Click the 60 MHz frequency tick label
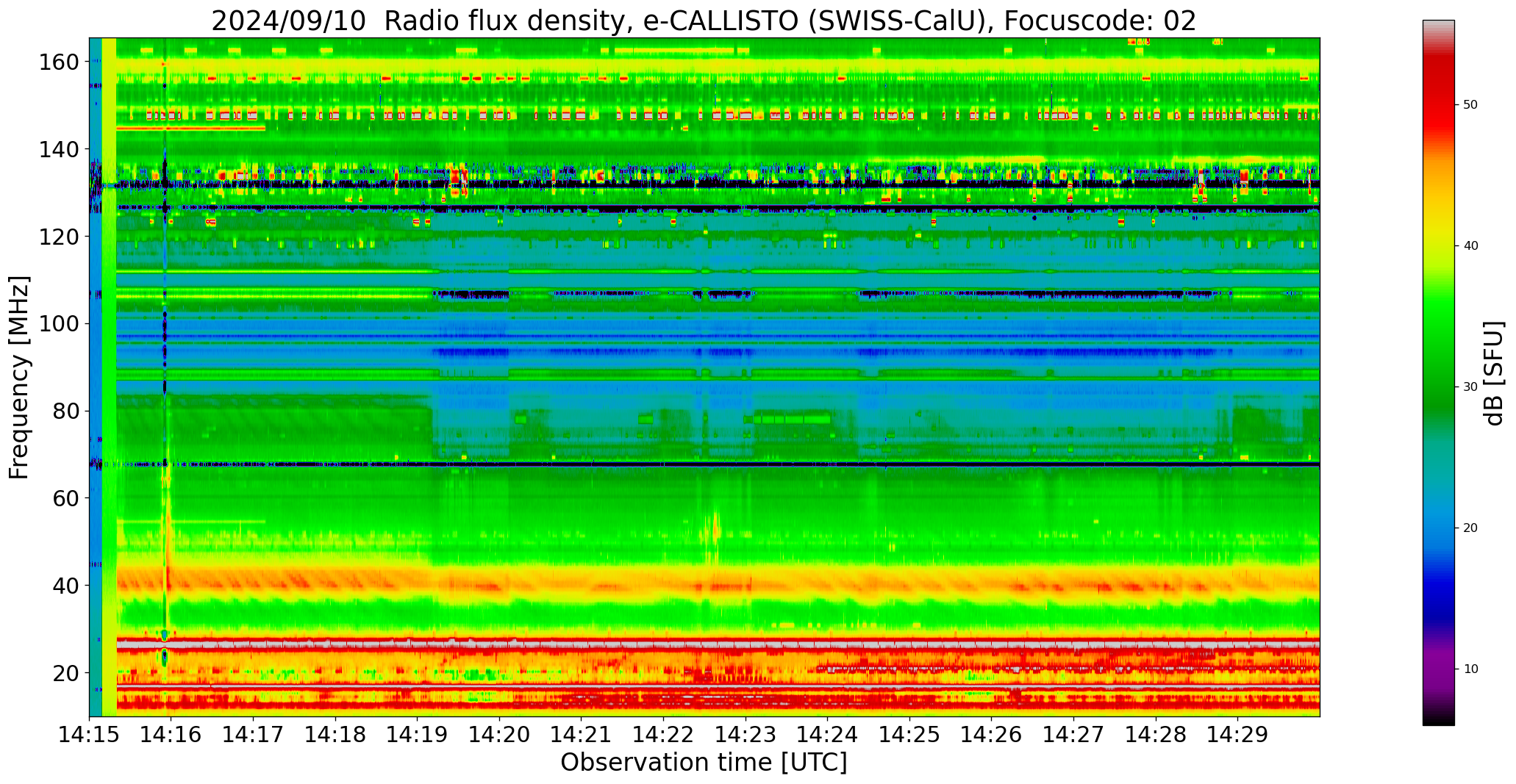Screen dimensions: 1516x784 click(x=66, y=498)
